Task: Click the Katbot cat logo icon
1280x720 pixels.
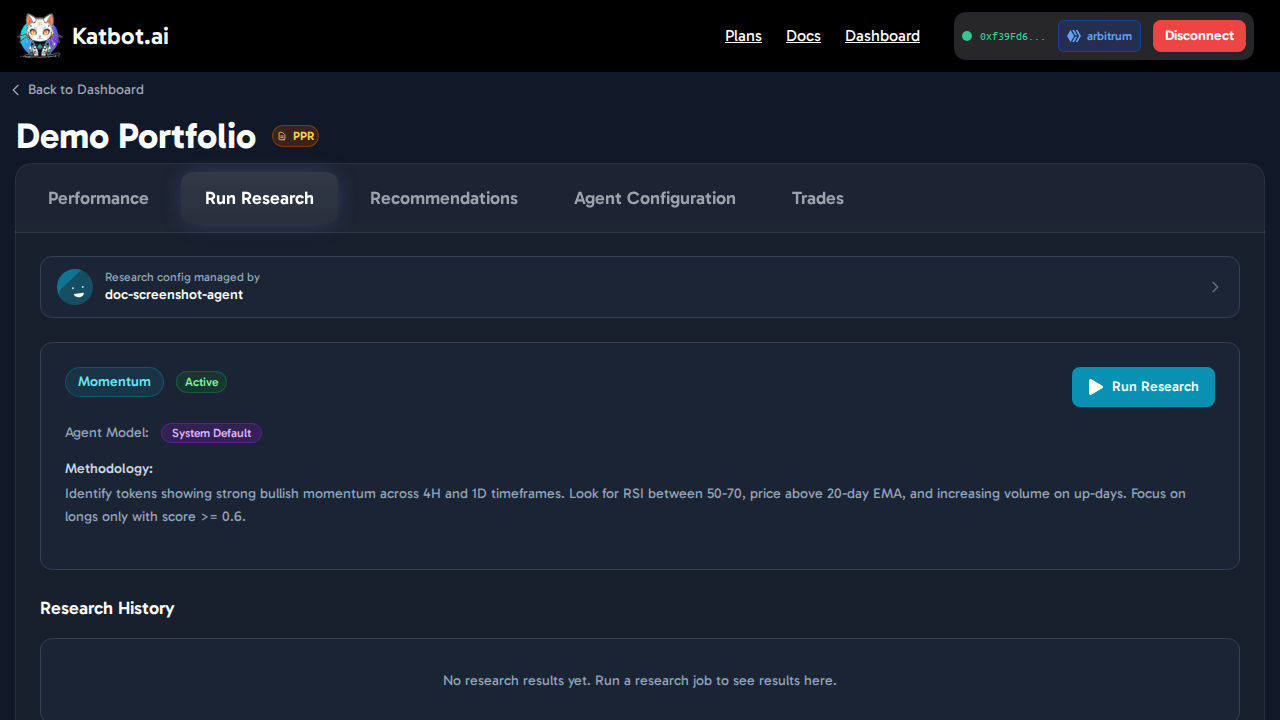Action: pos(40,36)
